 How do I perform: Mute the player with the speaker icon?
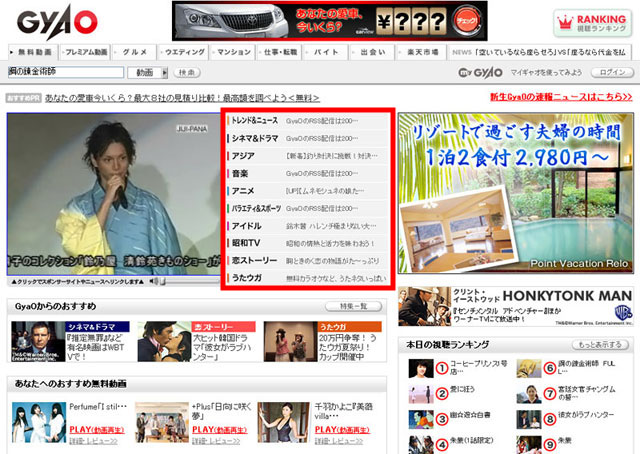click(153, 281)
